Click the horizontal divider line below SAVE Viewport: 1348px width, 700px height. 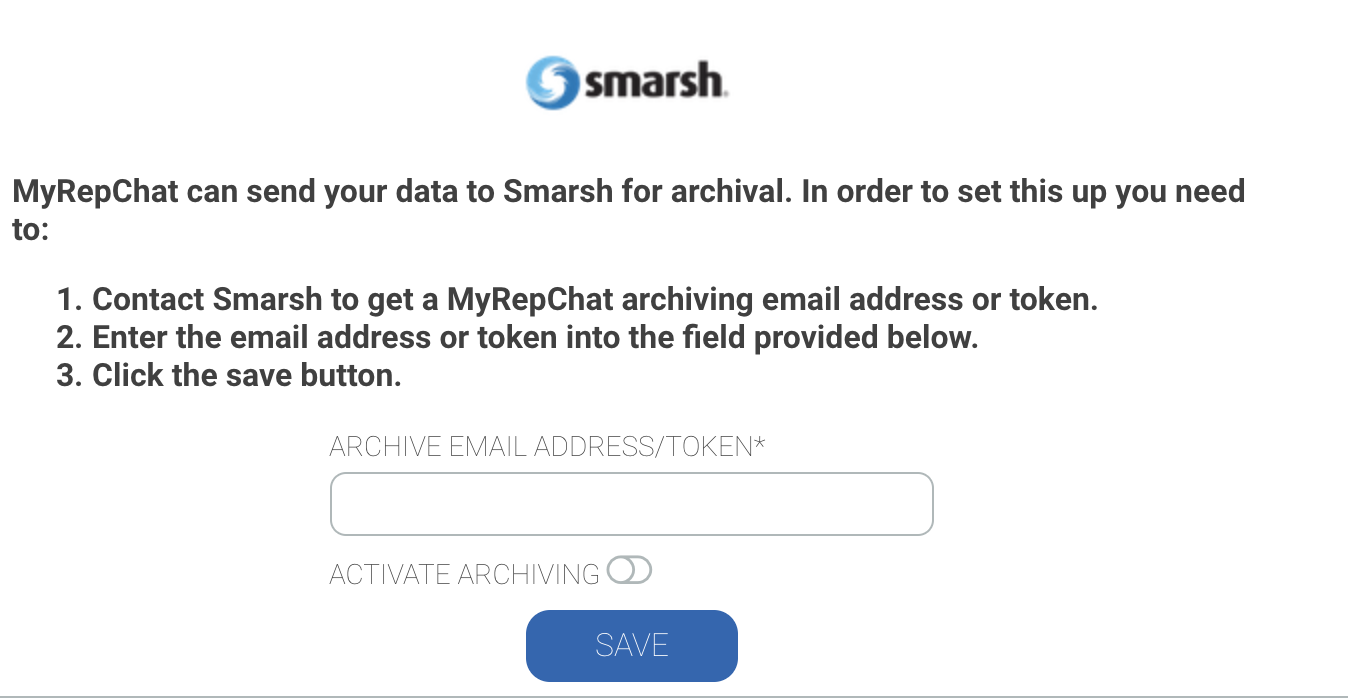point(674,696)
